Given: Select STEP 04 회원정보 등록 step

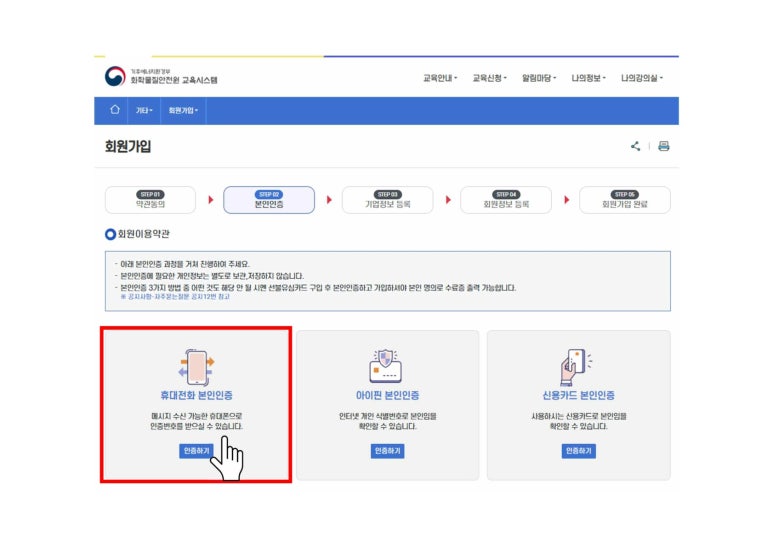Looking at the screenshot, I should 506,200.
